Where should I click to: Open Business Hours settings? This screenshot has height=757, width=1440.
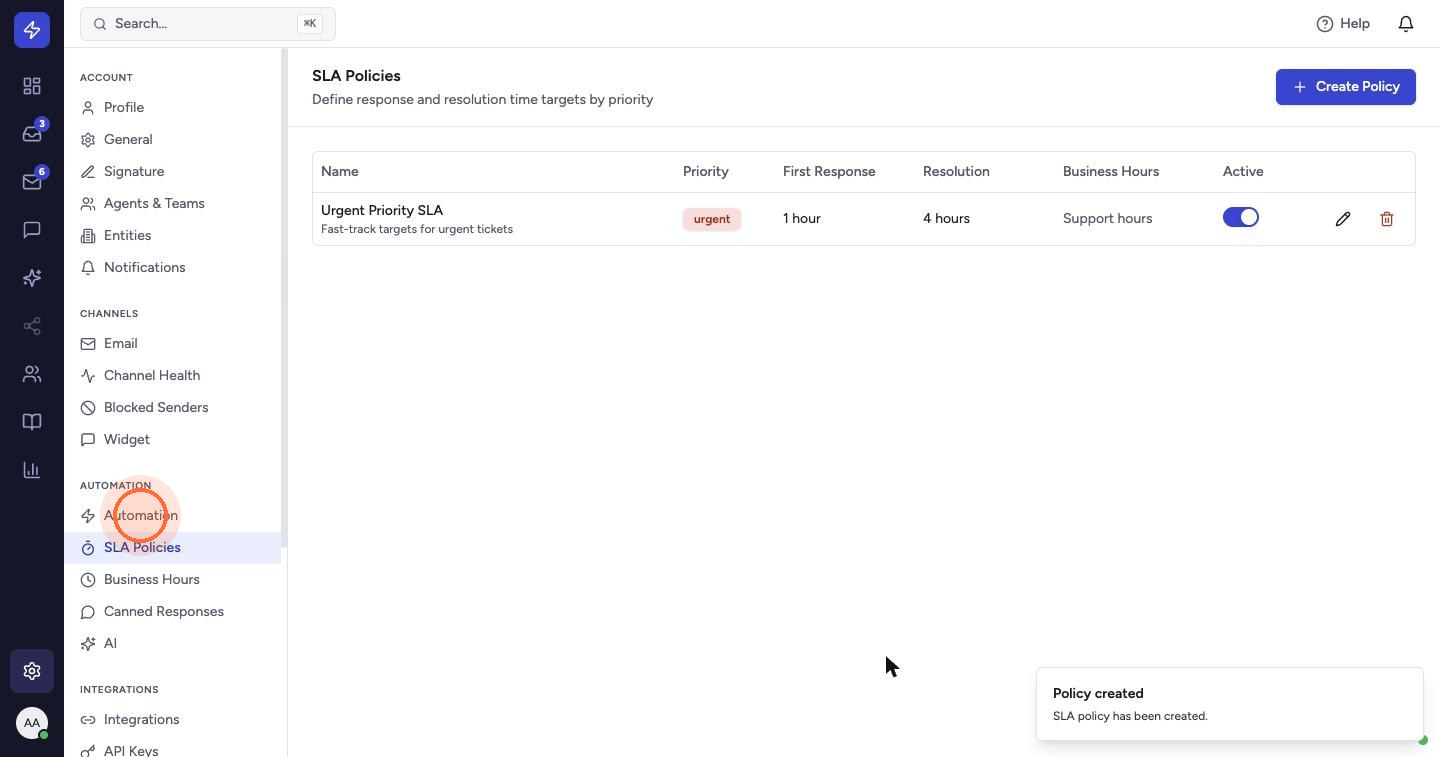(172, 580)
